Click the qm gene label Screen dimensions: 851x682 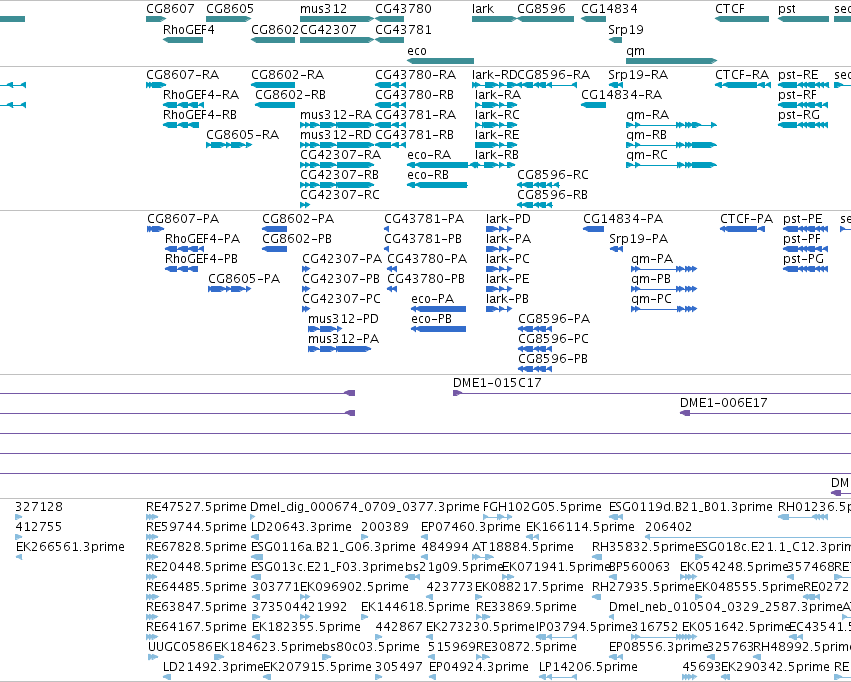tap(636, 51)
